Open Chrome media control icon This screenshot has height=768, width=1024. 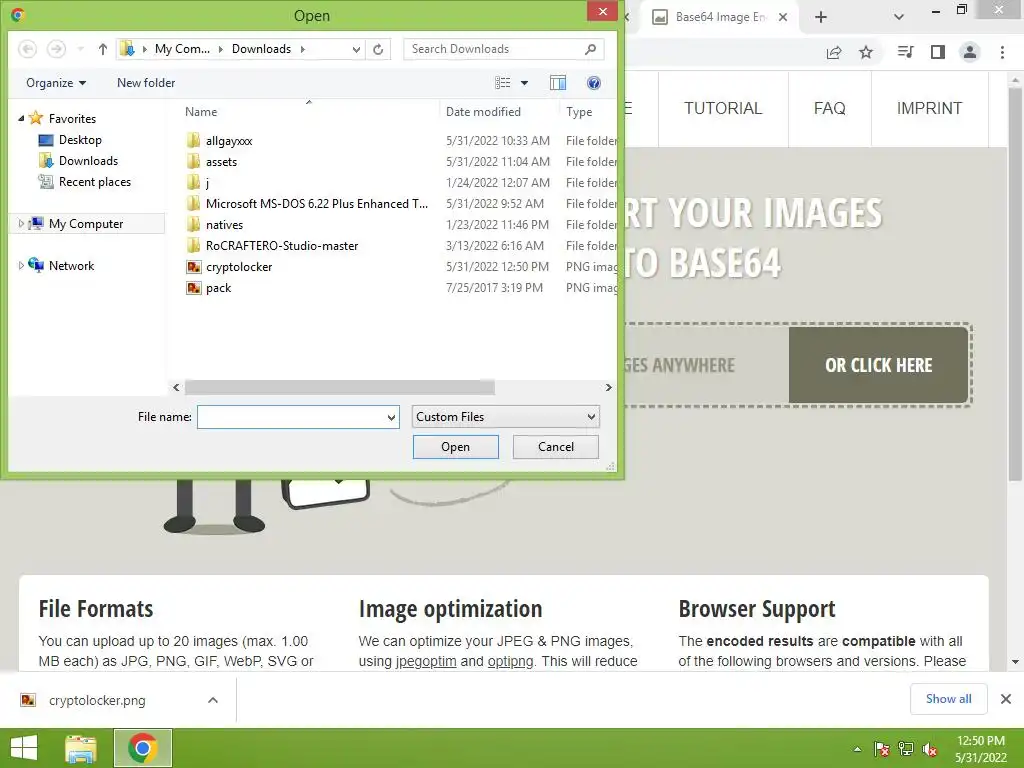(905, 52)
